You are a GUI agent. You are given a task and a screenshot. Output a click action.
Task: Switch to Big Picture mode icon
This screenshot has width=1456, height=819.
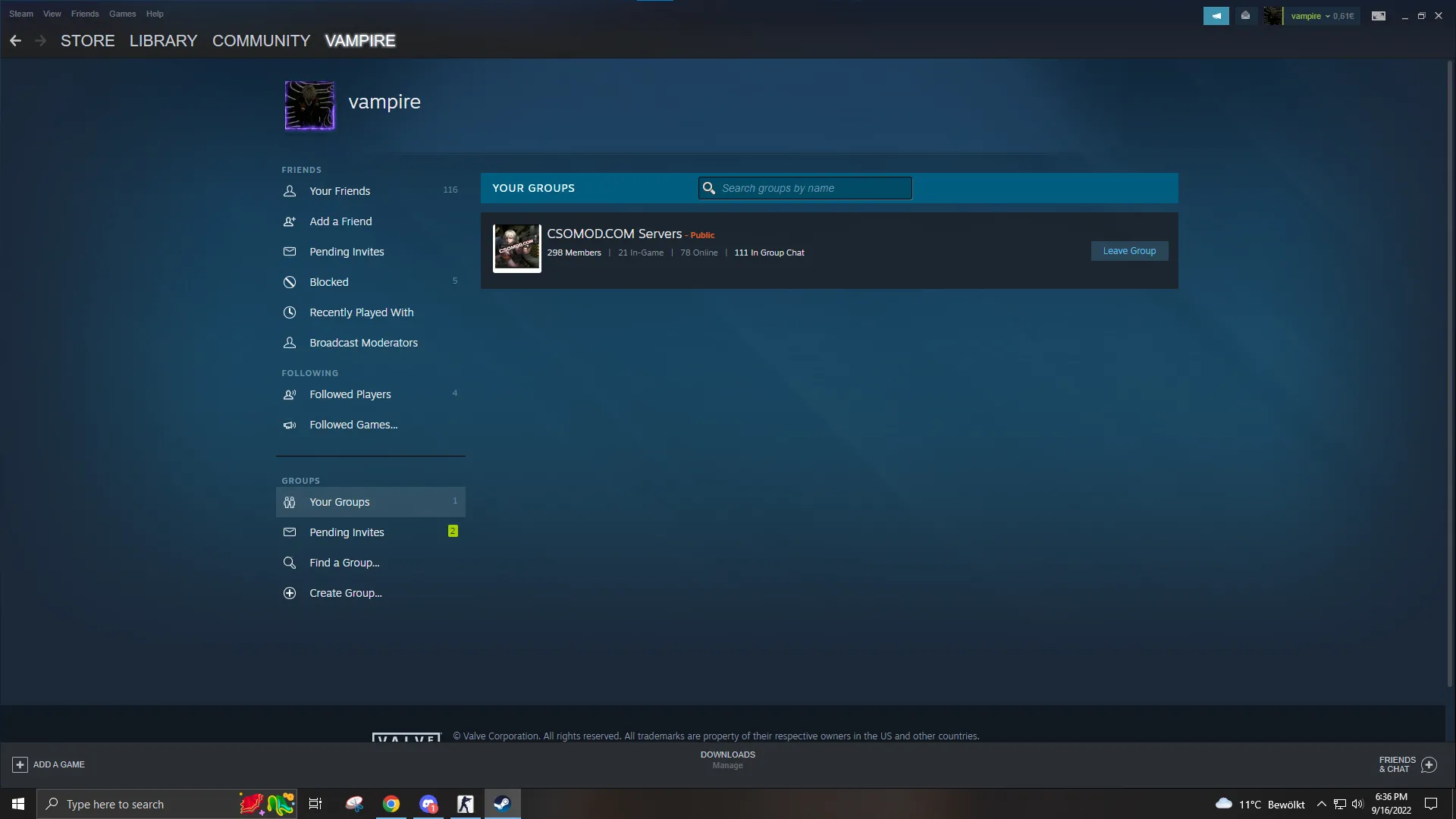click(x=1379, y=16)
